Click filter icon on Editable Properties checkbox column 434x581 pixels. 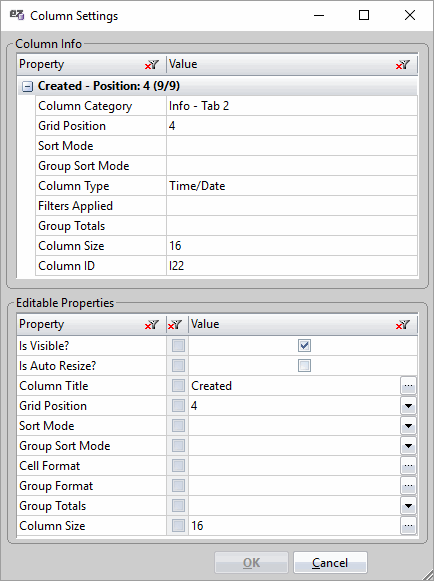pos(175,325)
